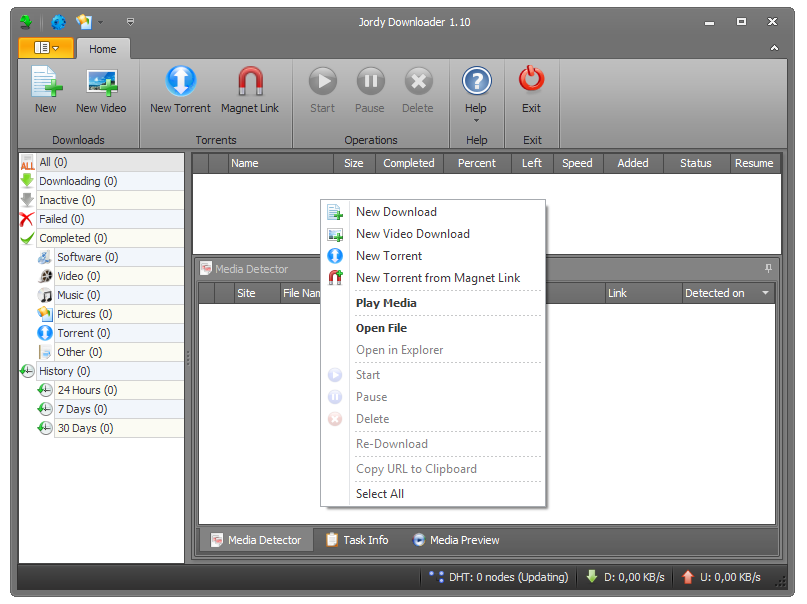Click the DHT nodes status indicator
Screen dimensions: 807x604
tap(499, 577)
